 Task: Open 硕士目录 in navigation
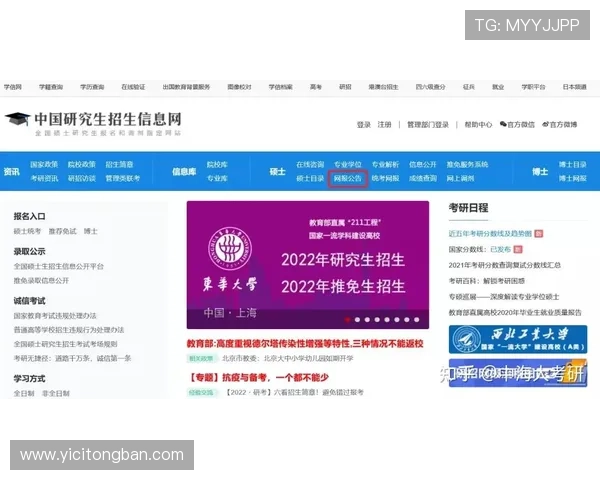pos(310,178)
